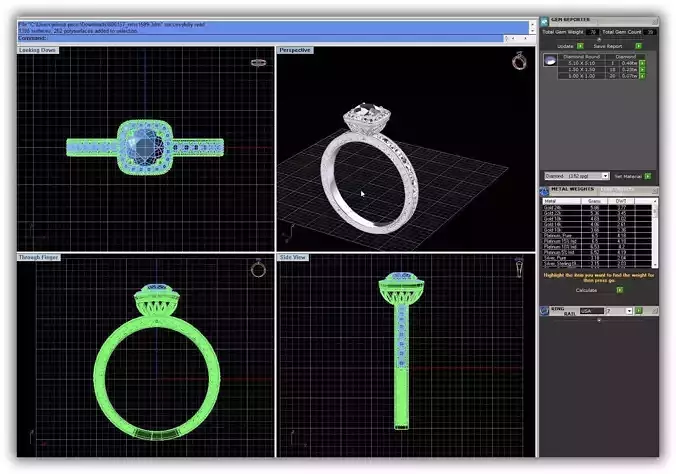Click green arrow on 5.10 X 5.10 row
The image size is (676, 474).
642,63
